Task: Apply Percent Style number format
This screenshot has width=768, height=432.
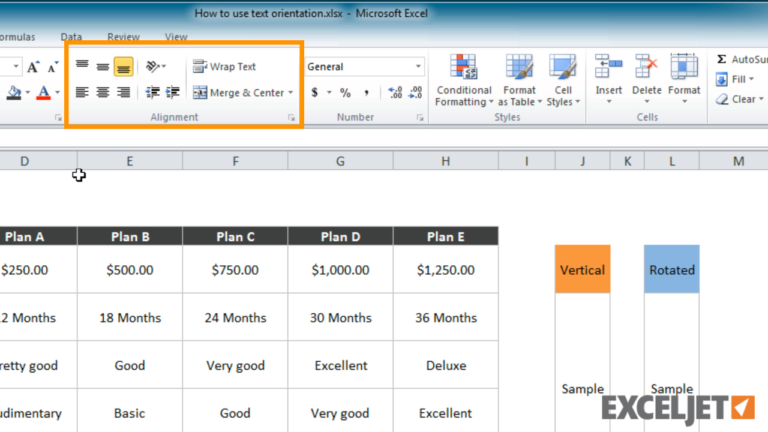Action: [x=345, y=92]
